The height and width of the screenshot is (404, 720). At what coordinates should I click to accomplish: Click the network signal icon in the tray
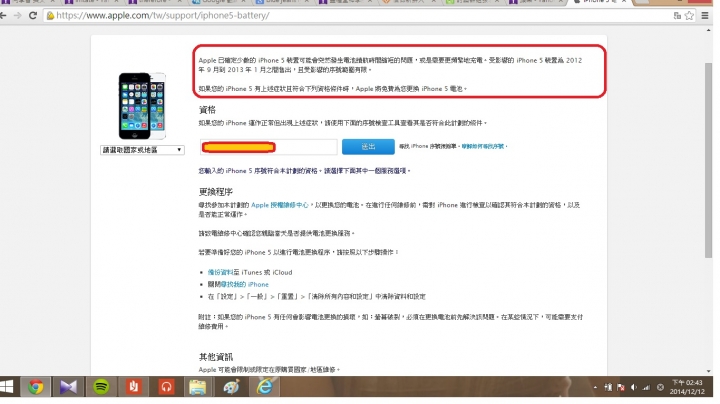pyautogui.click(x=647, y=387)
